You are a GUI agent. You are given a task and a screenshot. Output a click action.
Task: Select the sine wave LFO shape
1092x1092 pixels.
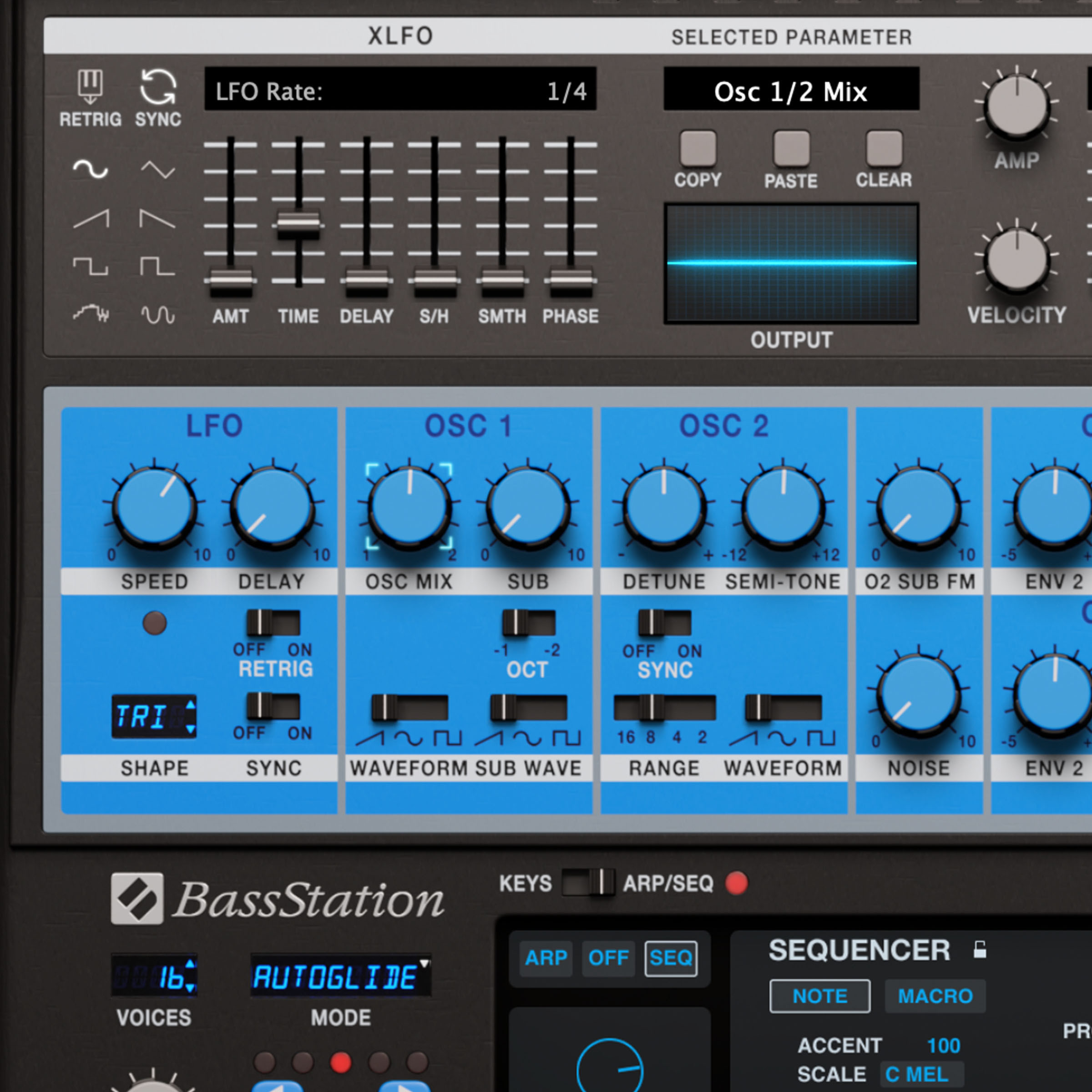(91, 168)
